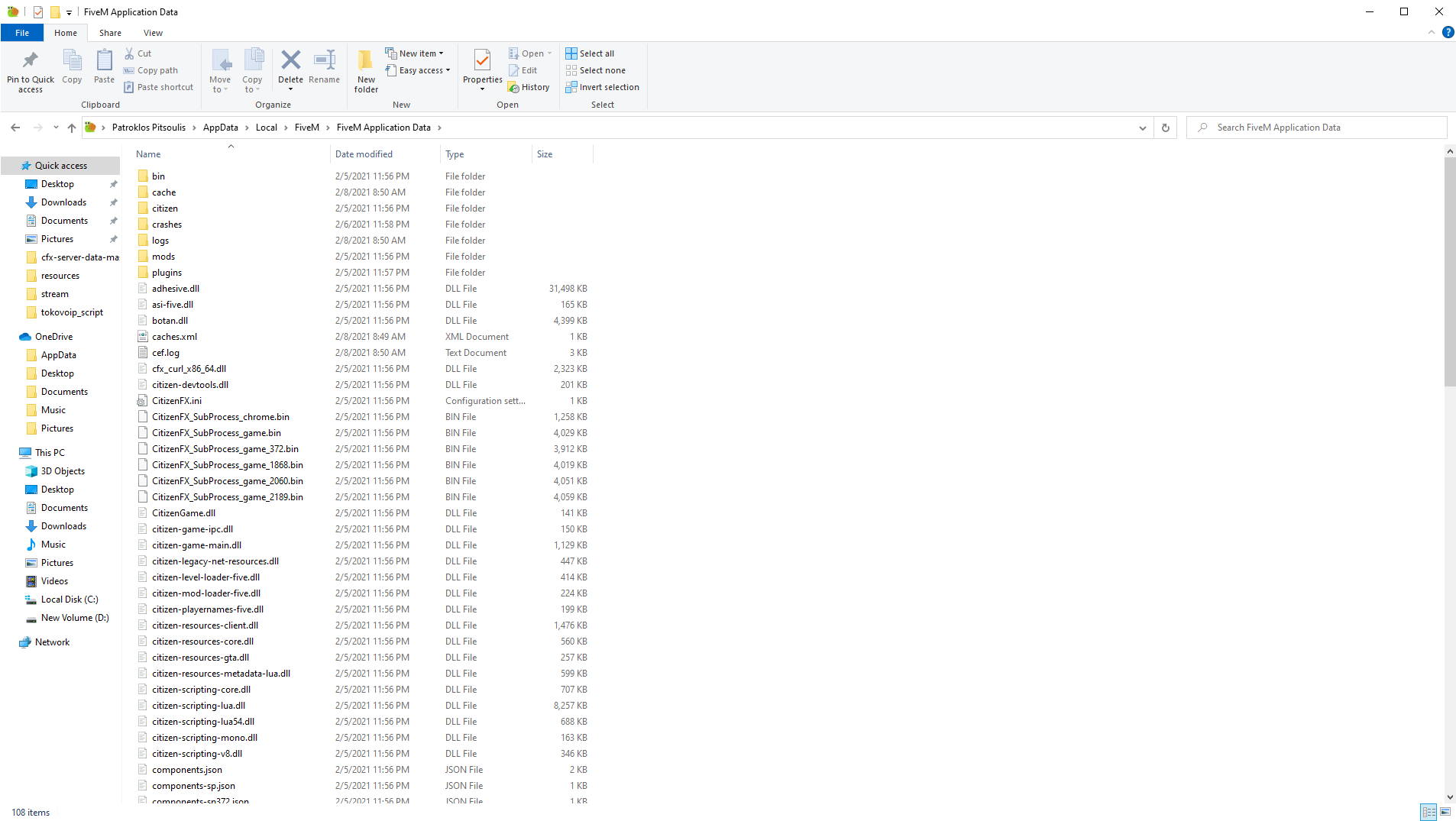
Task: Open the View ribbon tab
Action: 153,33
